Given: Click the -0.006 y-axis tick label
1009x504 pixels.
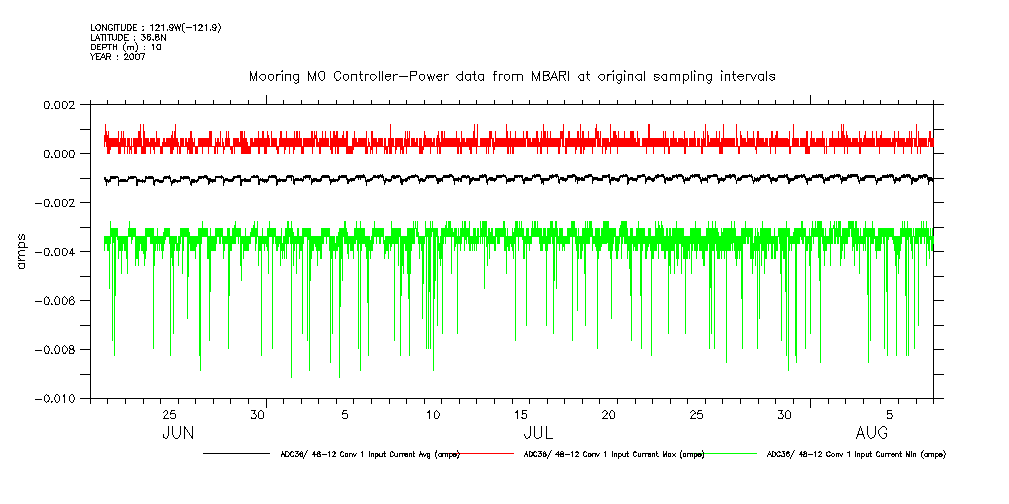Looking at the screenshot, I should (x=56, y=301).
